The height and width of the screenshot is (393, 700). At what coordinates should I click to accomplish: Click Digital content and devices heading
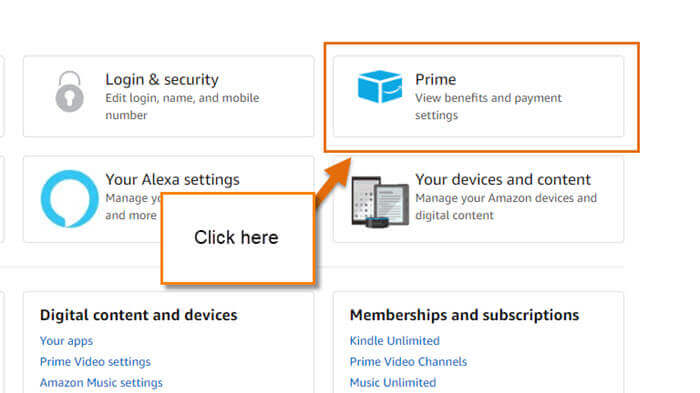click(x=138, y=315)
